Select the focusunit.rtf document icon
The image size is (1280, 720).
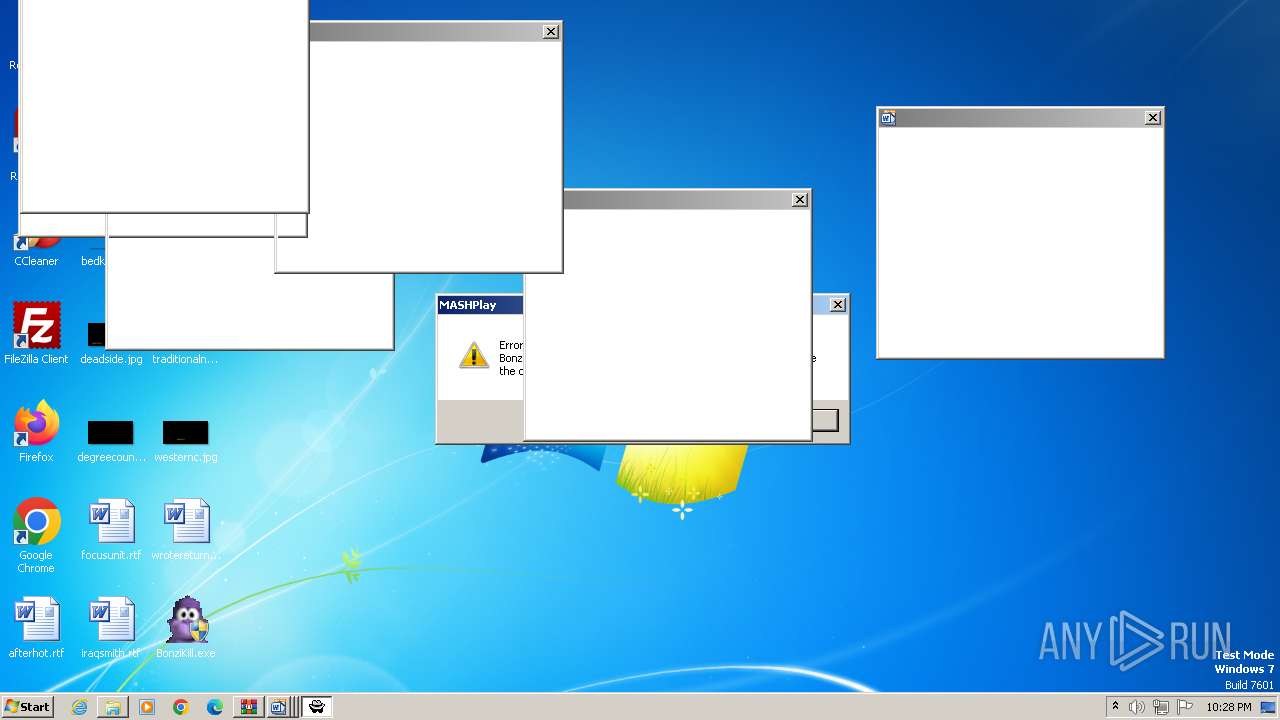pyautogui.click(x=111, y=530)
